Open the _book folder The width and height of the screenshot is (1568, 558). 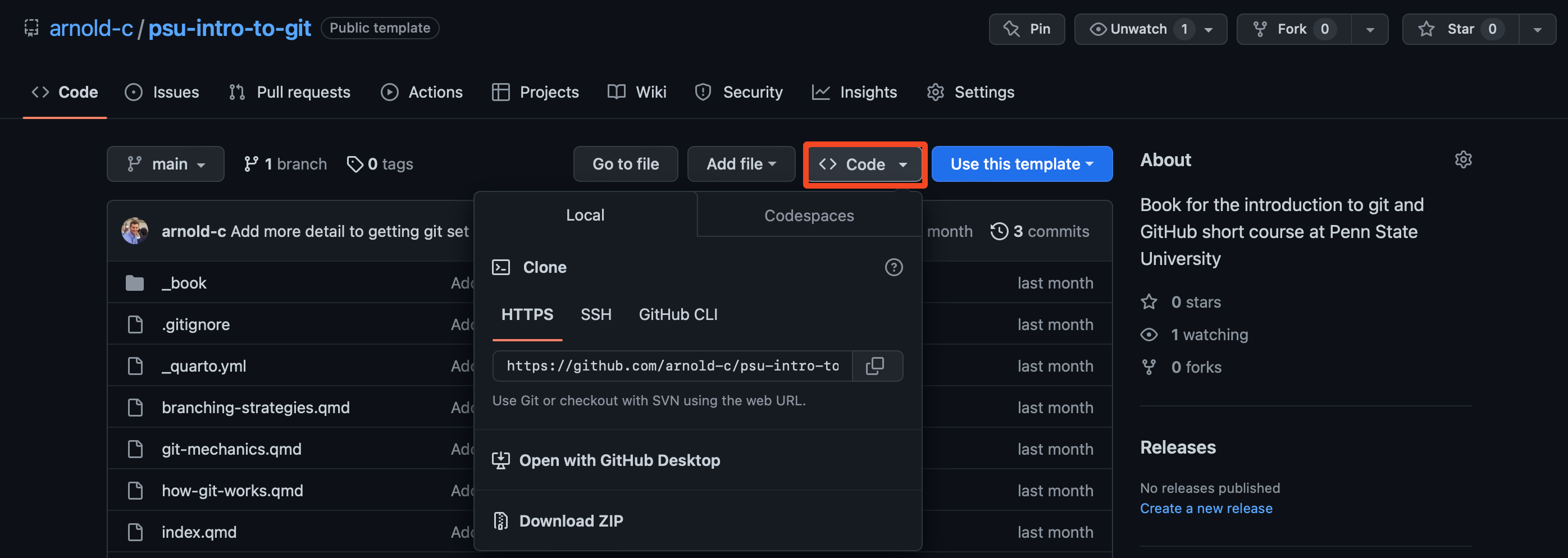pos(184,283)
